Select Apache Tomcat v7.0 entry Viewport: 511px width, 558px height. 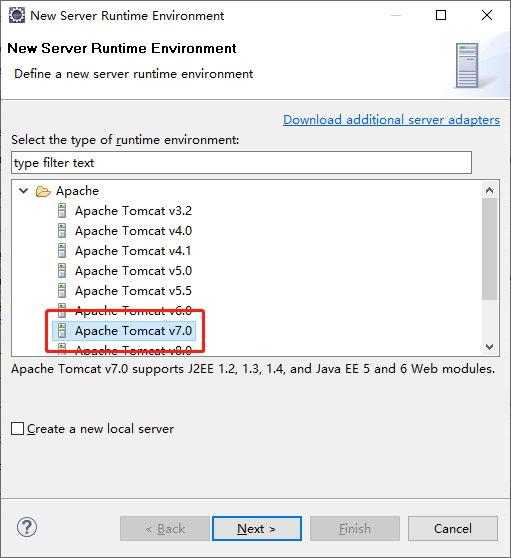(124, 331)
